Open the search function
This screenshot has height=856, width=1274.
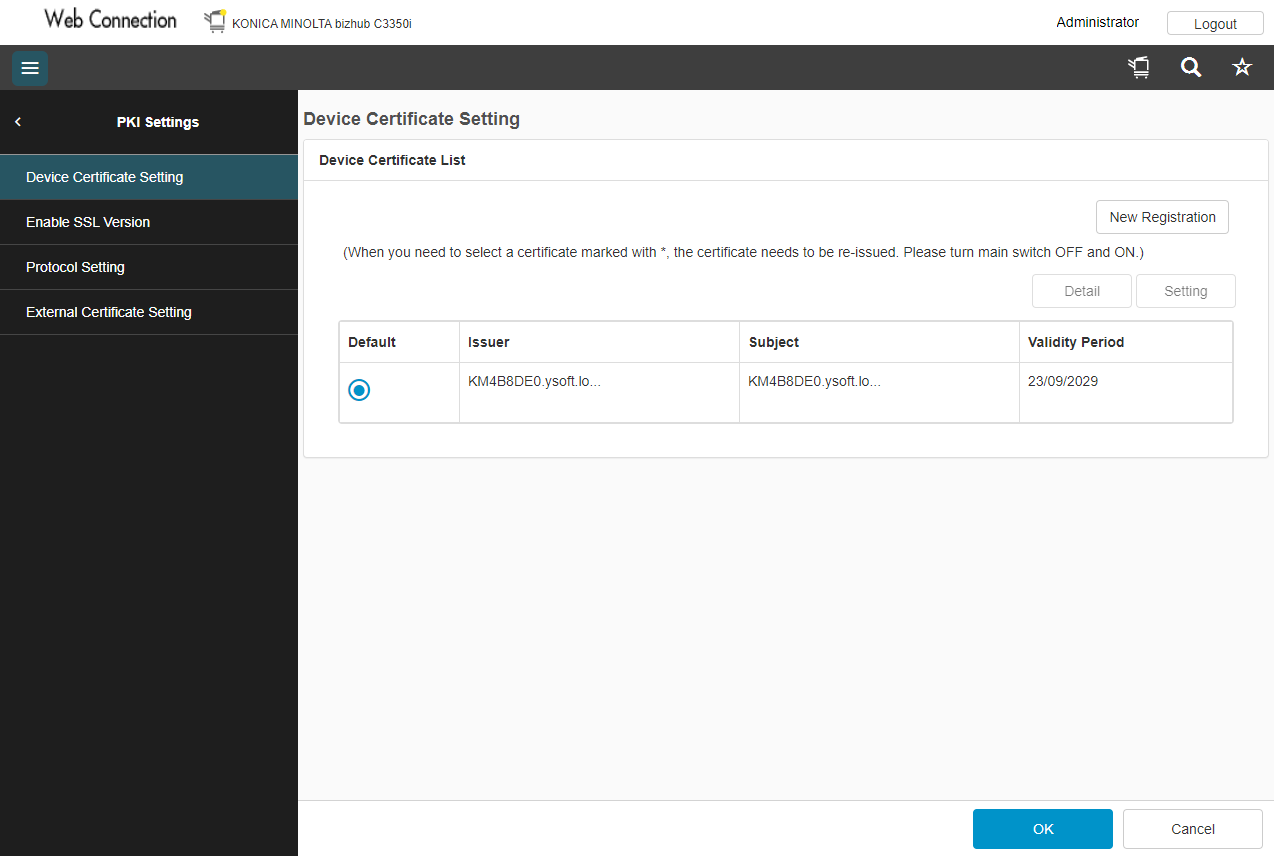(x=1190, y=67)
